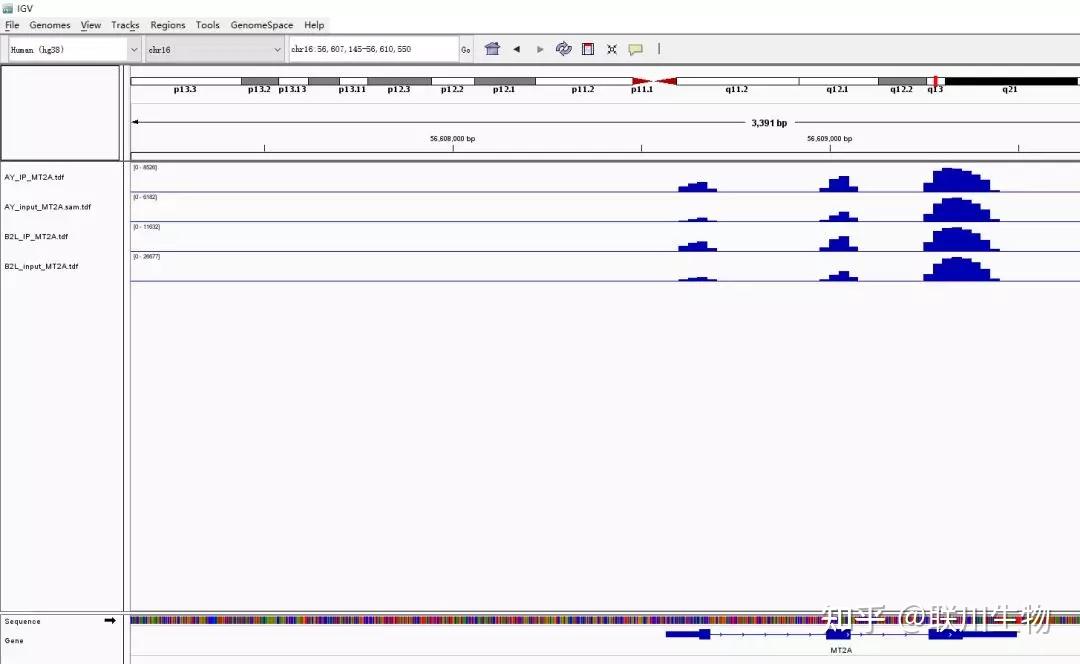Open the define region of interest tool
Image resolution: width=1080 pixels, height=664 pixels.
587,48
